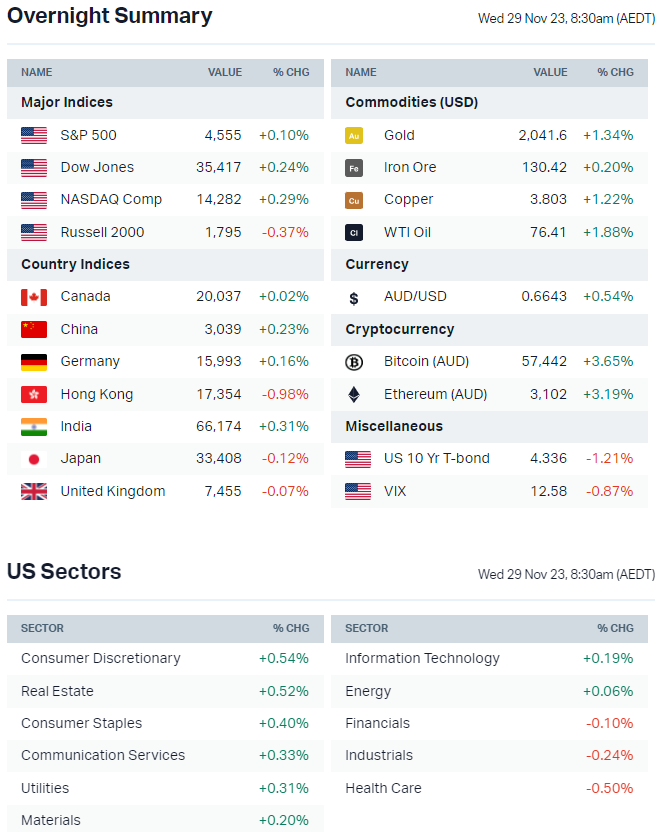
Task: Click the AUD/USD dollar sign icon
Action: pyautogui.click(x=353, y=297)
